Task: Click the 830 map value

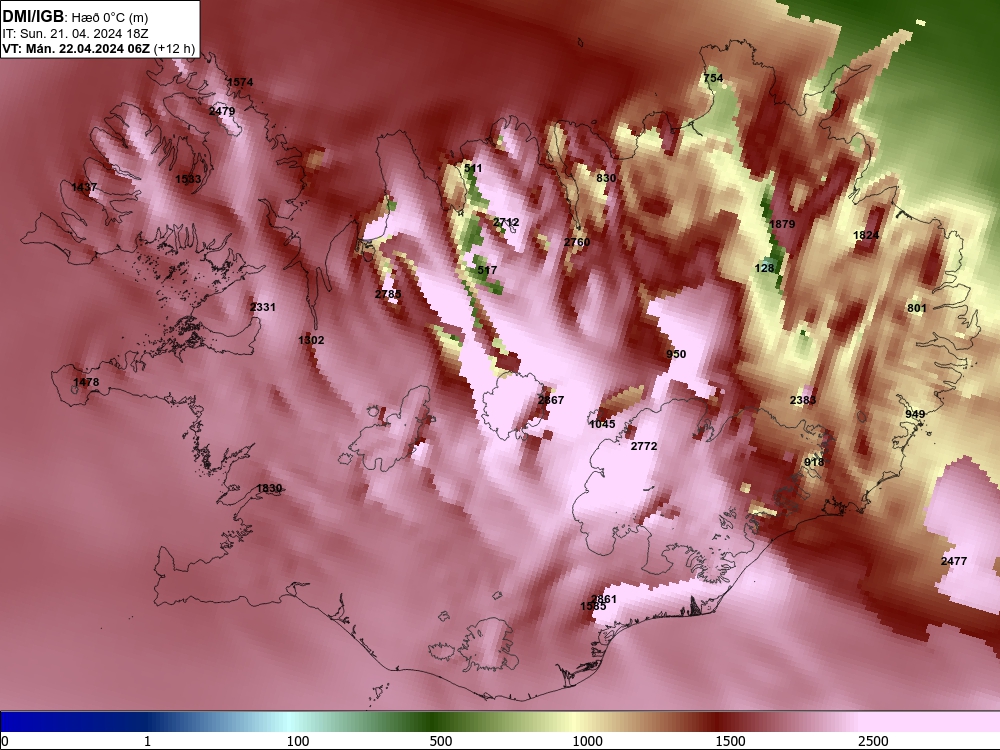Action: (x=606, y=178)
